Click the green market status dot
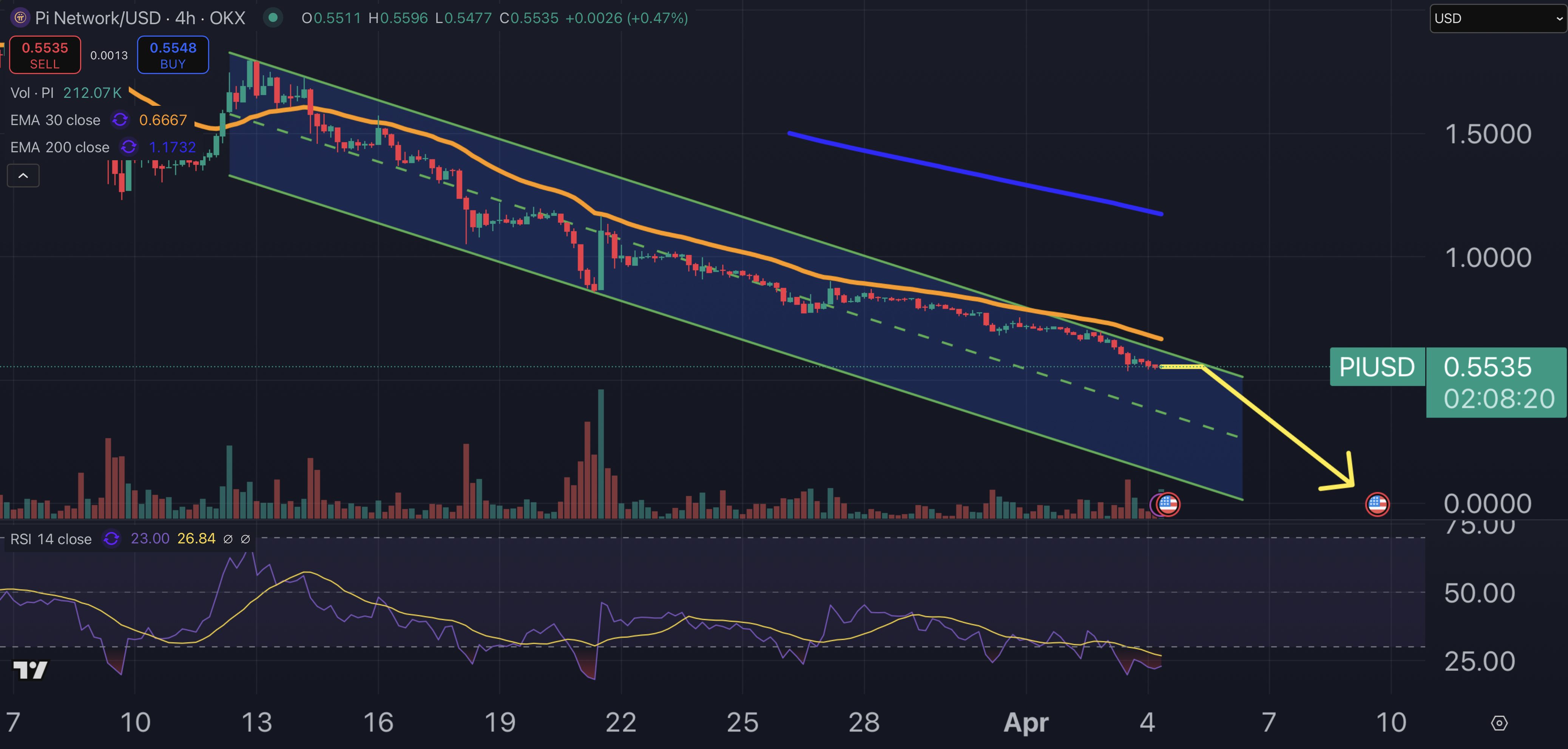The width and height of the screenshot is (1568, 749). click(273, 18)
